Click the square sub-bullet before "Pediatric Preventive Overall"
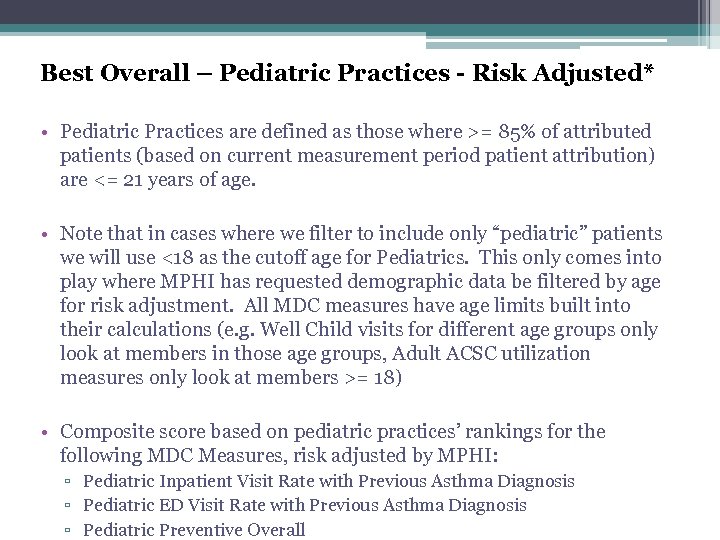Screen dimensions: 720x540 click(x=72, y=530)
